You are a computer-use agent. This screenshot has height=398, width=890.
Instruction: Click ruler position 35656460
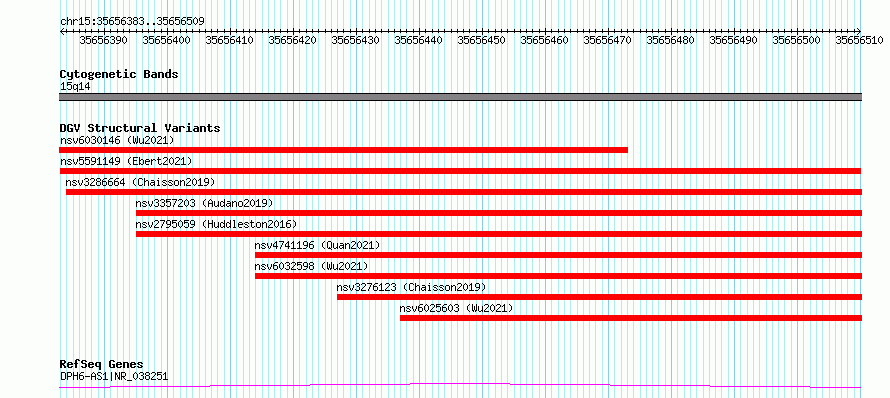[544, 40]
